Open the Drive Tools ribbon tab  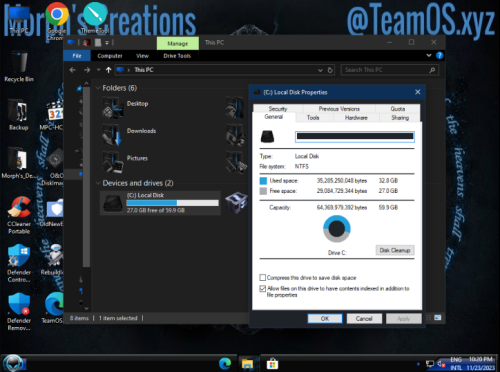[177, 56]
